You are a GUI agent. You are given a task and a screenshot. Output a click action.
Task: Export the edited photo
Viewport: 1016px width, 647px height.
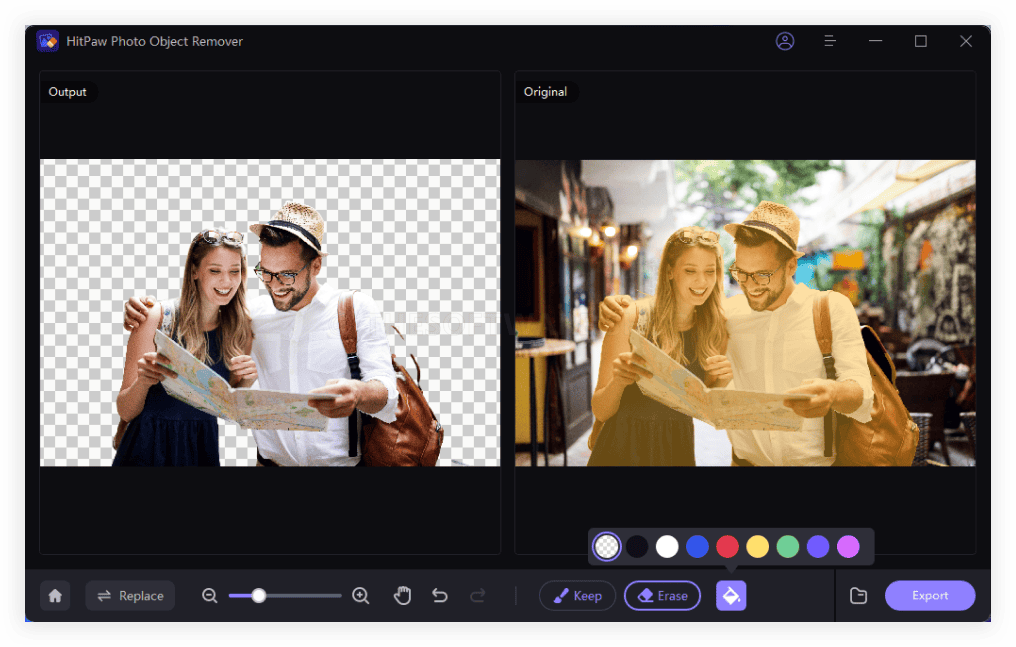[x=930, y=595]
